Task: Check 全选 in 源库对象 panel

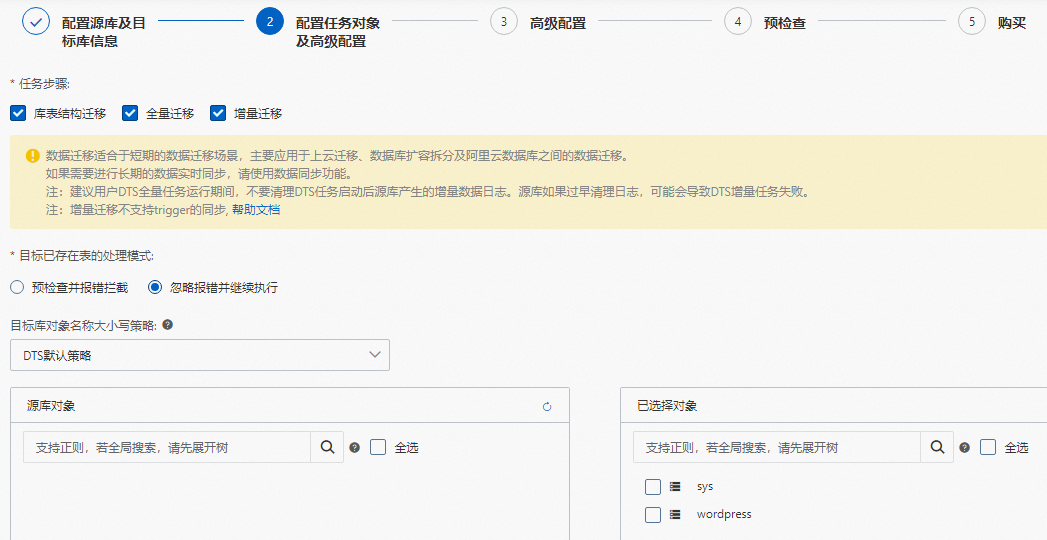Action: pyautogui.click(x=378, y=447)
